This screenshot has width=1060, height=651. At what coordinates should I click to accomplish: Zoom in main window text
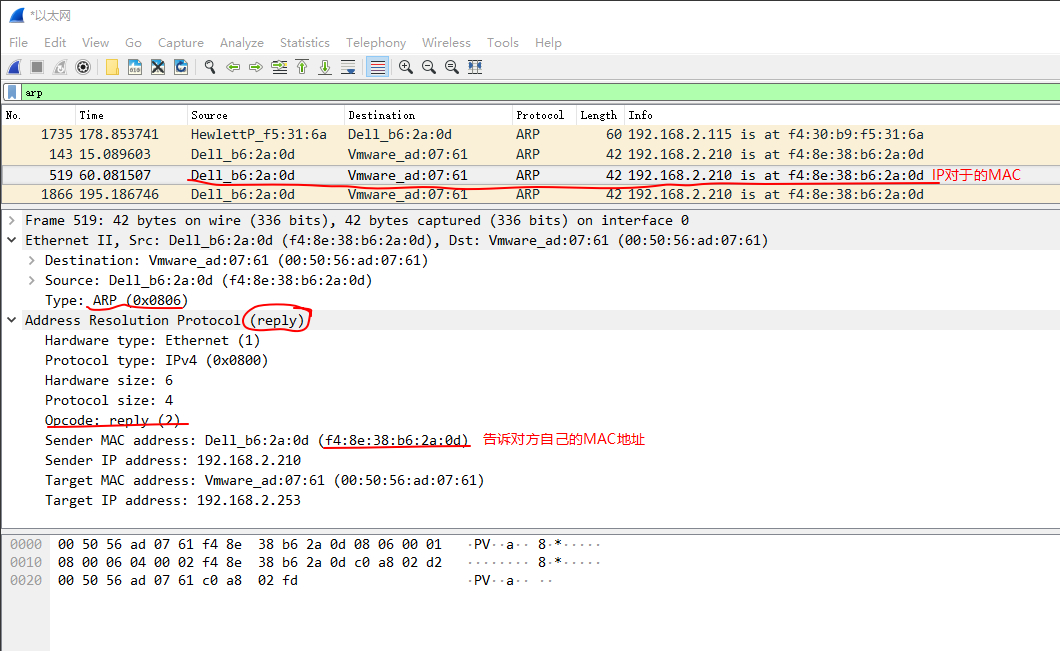pos(406,67)
